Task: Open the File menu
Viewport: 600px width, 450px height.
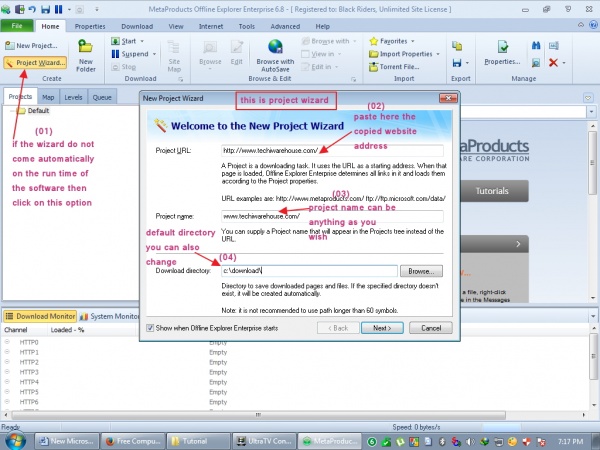Action: tap(17, 26)
